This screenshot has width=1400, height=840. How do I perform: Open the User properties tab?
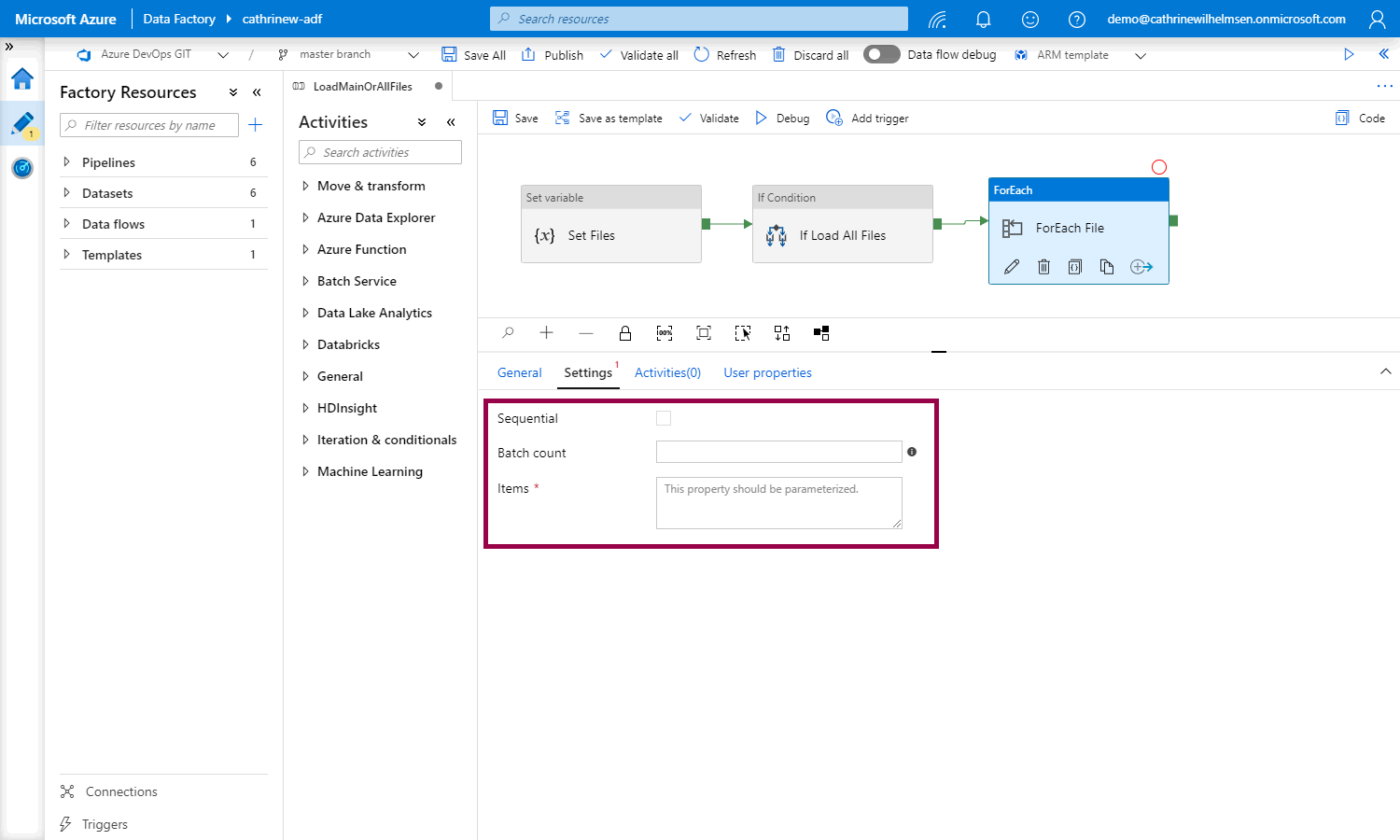click(x=767, y=372)
